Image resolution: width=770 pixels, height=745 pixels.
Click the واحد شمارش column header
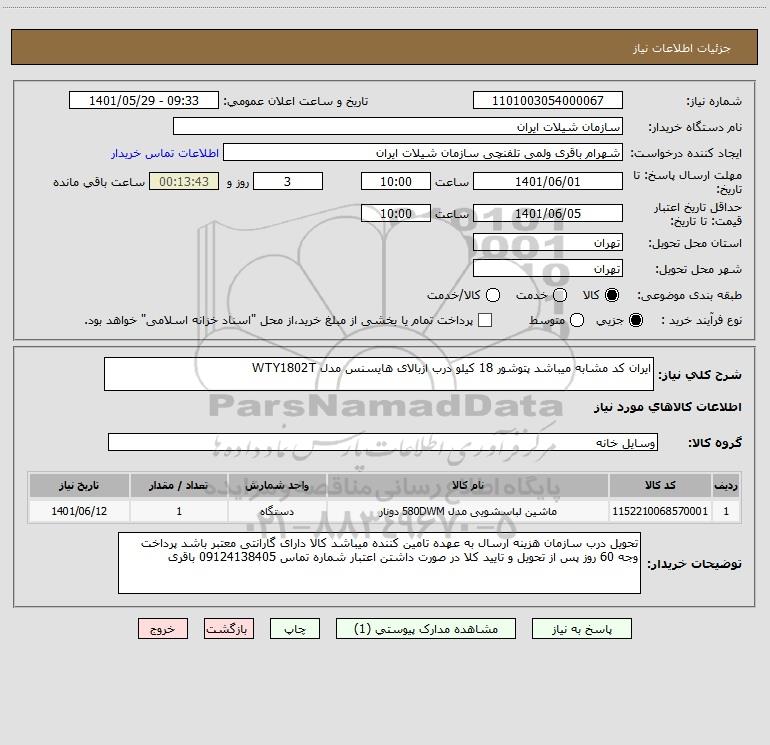(277, 485)
